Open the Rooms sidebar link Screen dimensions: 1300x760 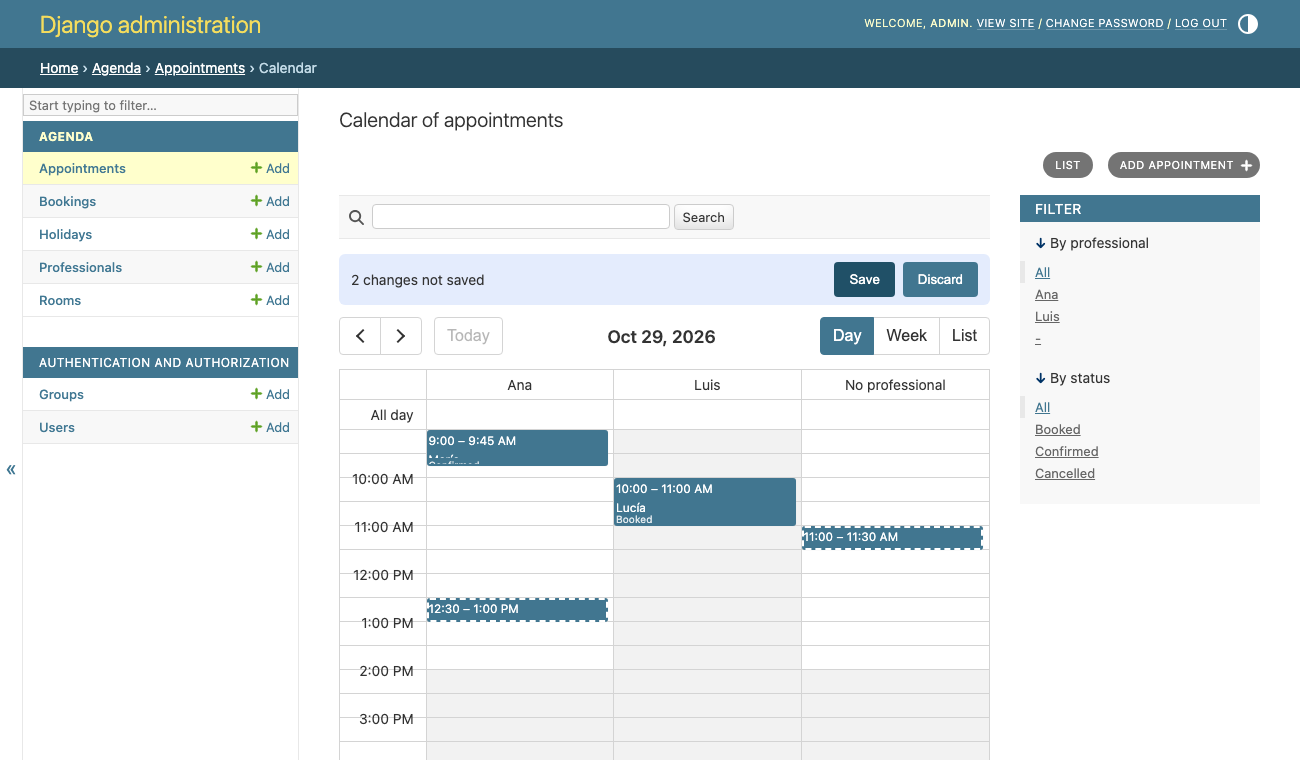(x=60, y=300)
